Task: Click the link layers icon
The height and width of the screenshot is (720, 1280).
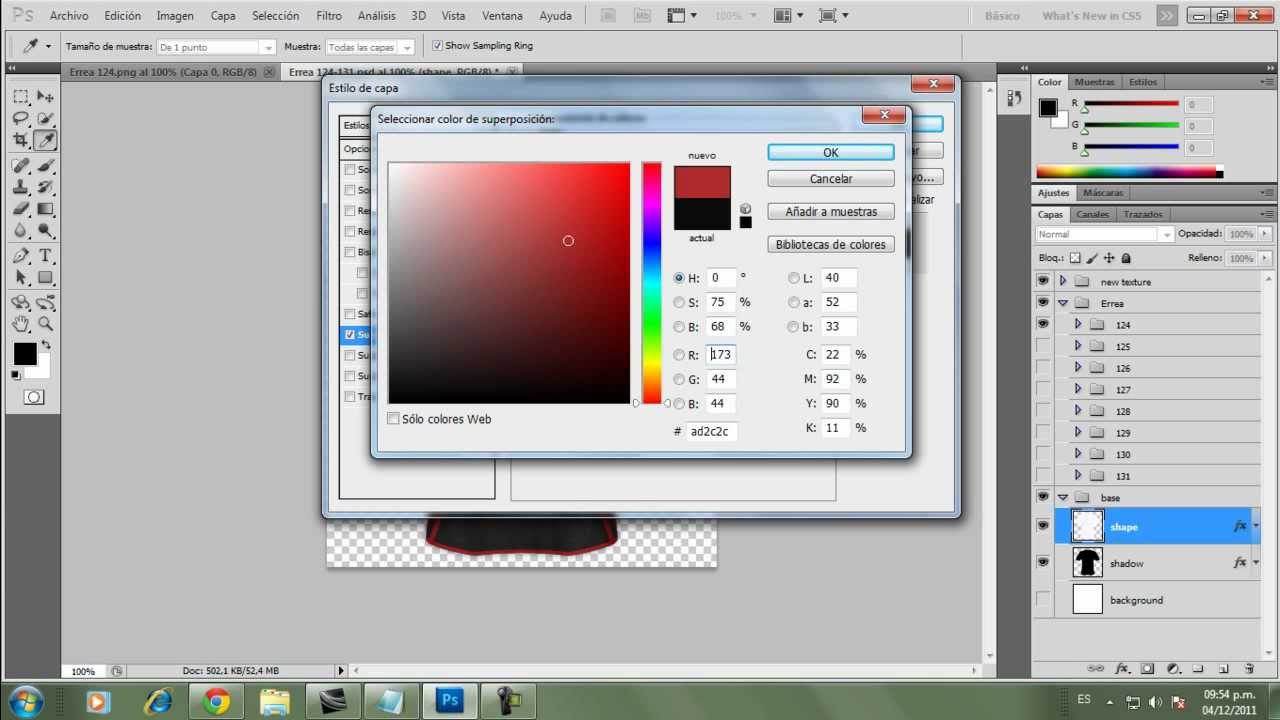Action: 1096,668
